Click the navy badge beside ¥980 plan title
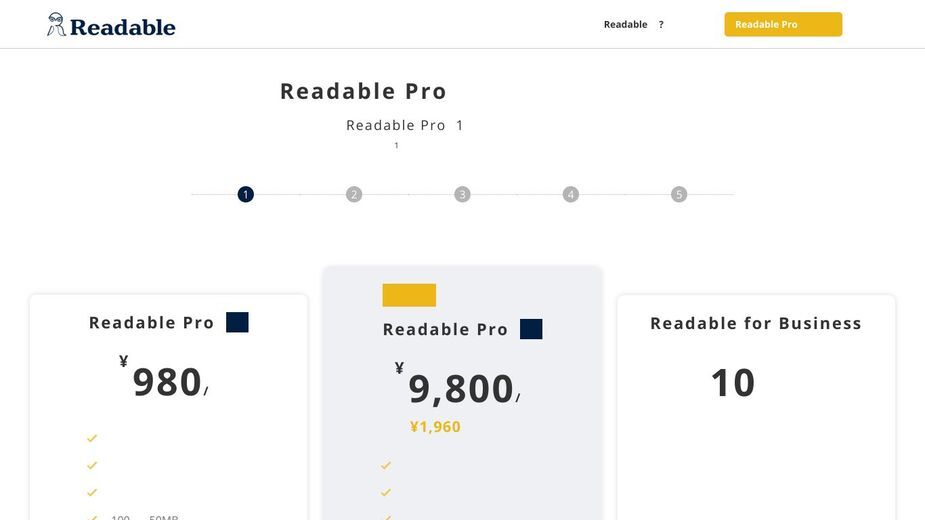This screenshot has height=520, width=925. pyautogui.click(x=237, y=322)
